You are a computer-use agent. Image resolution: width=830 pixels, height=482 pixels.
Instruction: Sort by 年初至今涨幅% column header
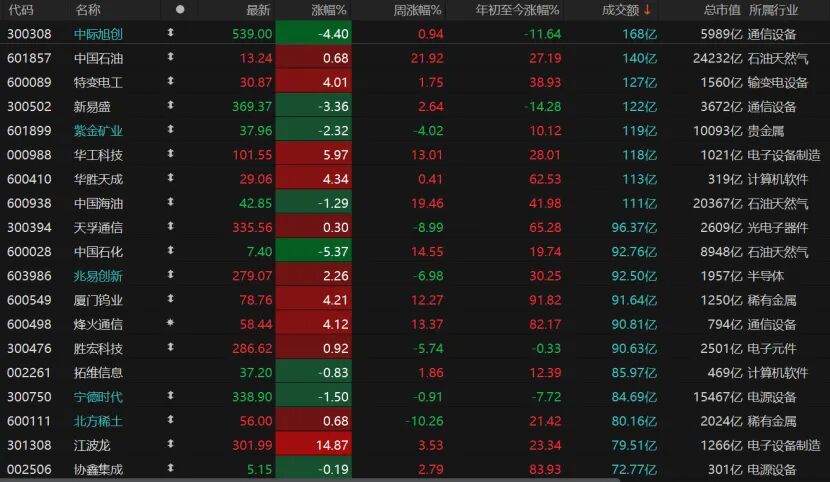(517, 10)
